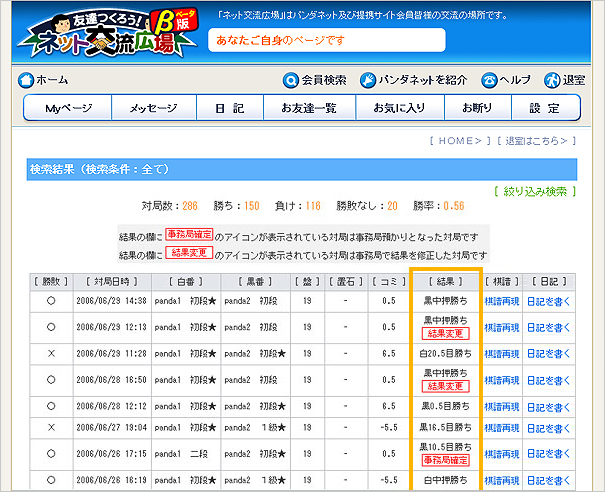This screenshot has width=605, height=492.
Task: Go to the お気に入り tab
Action: coord(398,108)
